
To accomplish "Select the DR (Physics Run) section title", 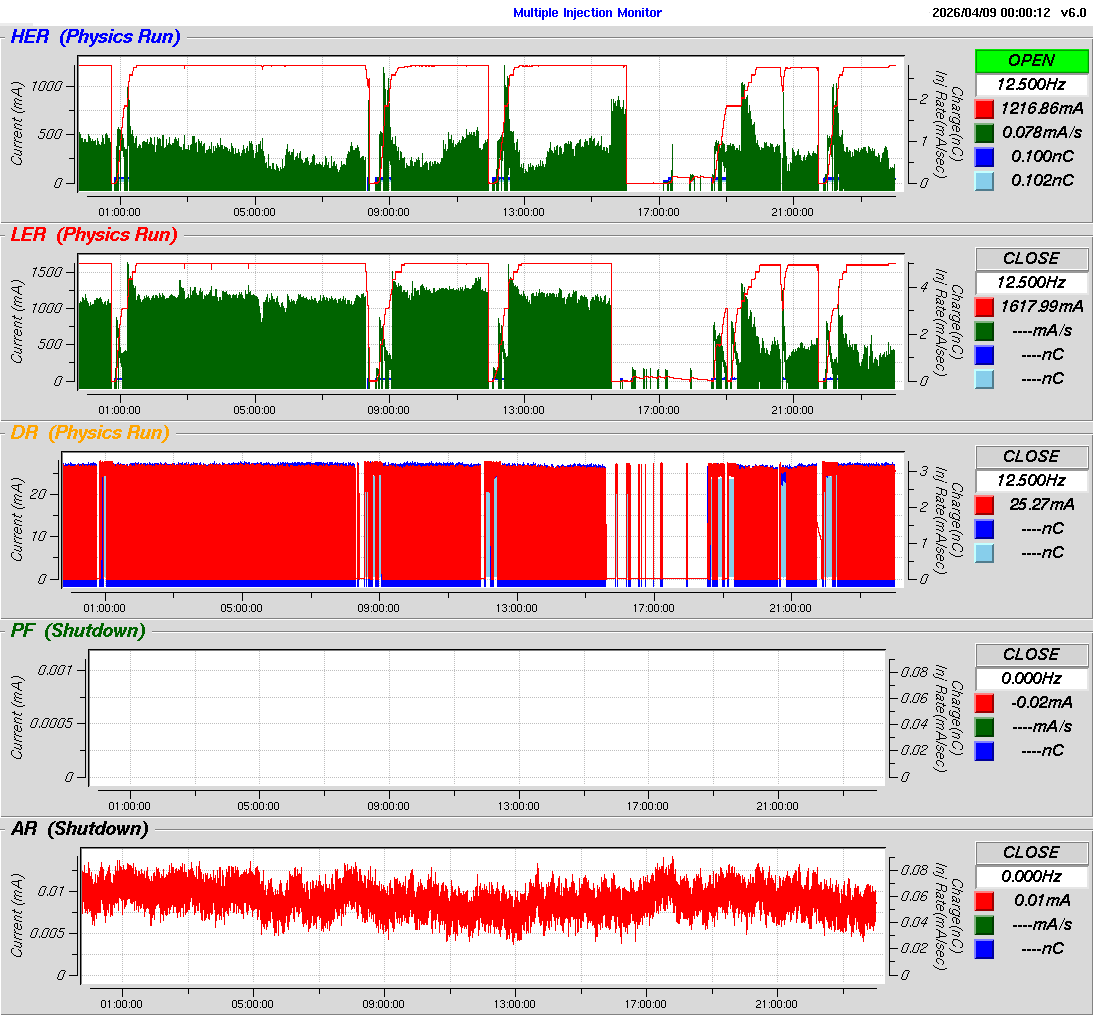I will [x=90, y=433].
